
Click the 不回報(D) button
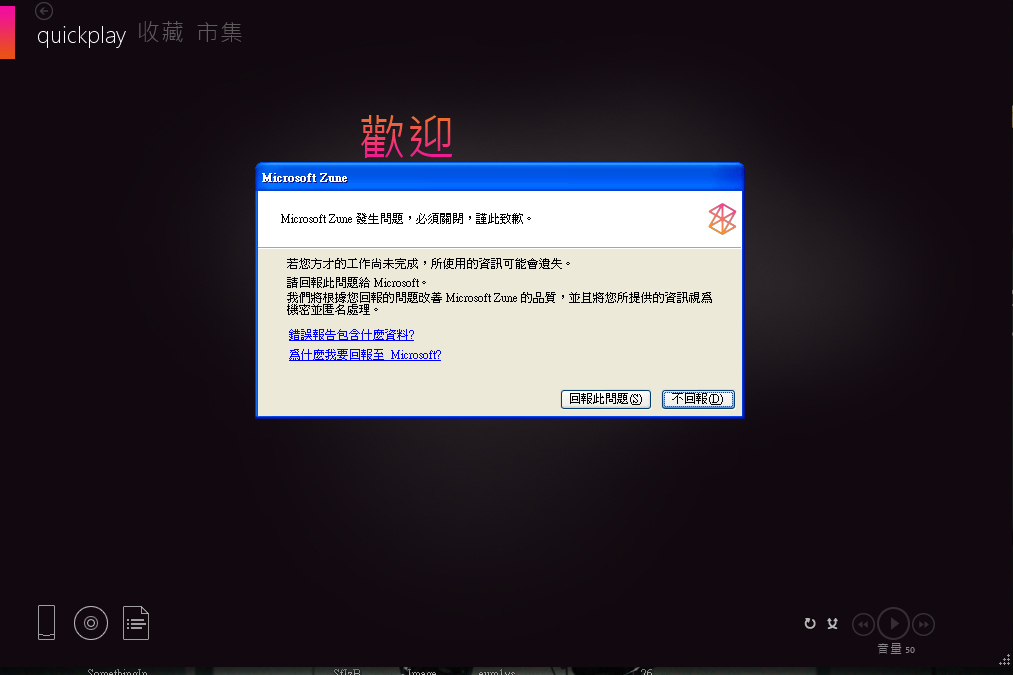[x=698, y=399]
